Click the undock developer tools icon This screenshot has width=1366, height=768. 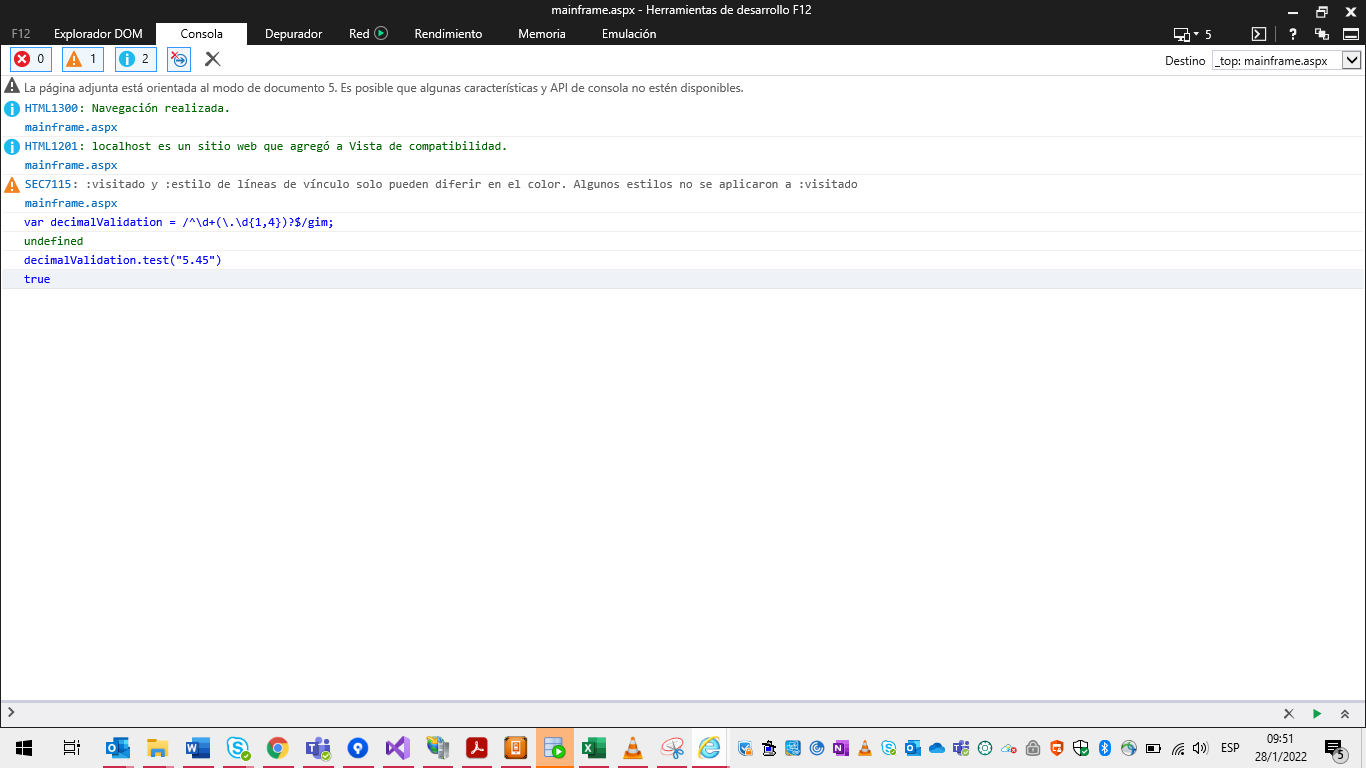(x=1320, y=34)
